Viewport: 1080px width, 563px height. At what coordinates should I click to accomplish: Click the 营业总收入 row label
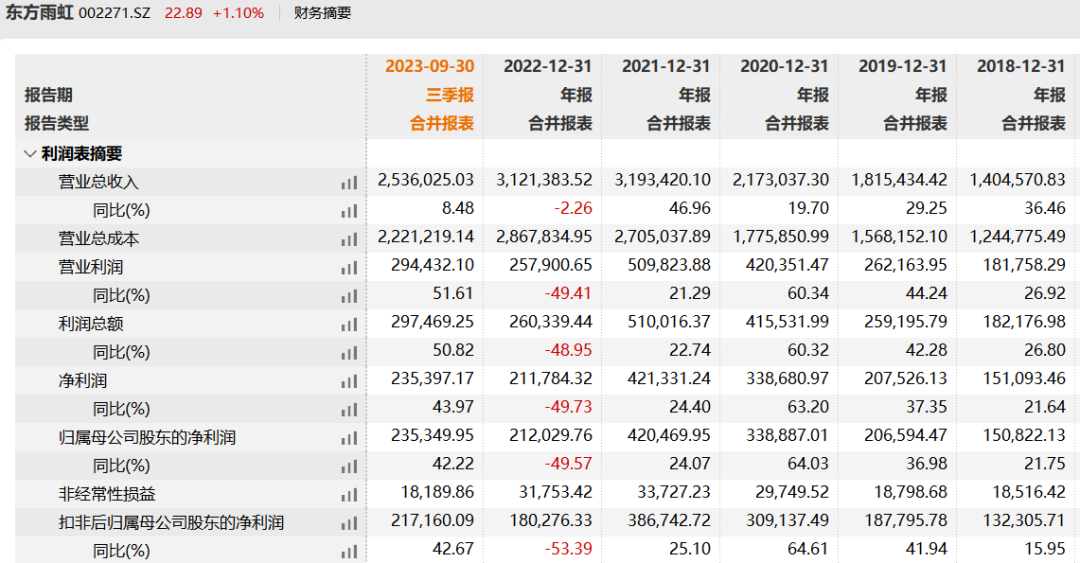pyautogui.click(x=98, y=182)
